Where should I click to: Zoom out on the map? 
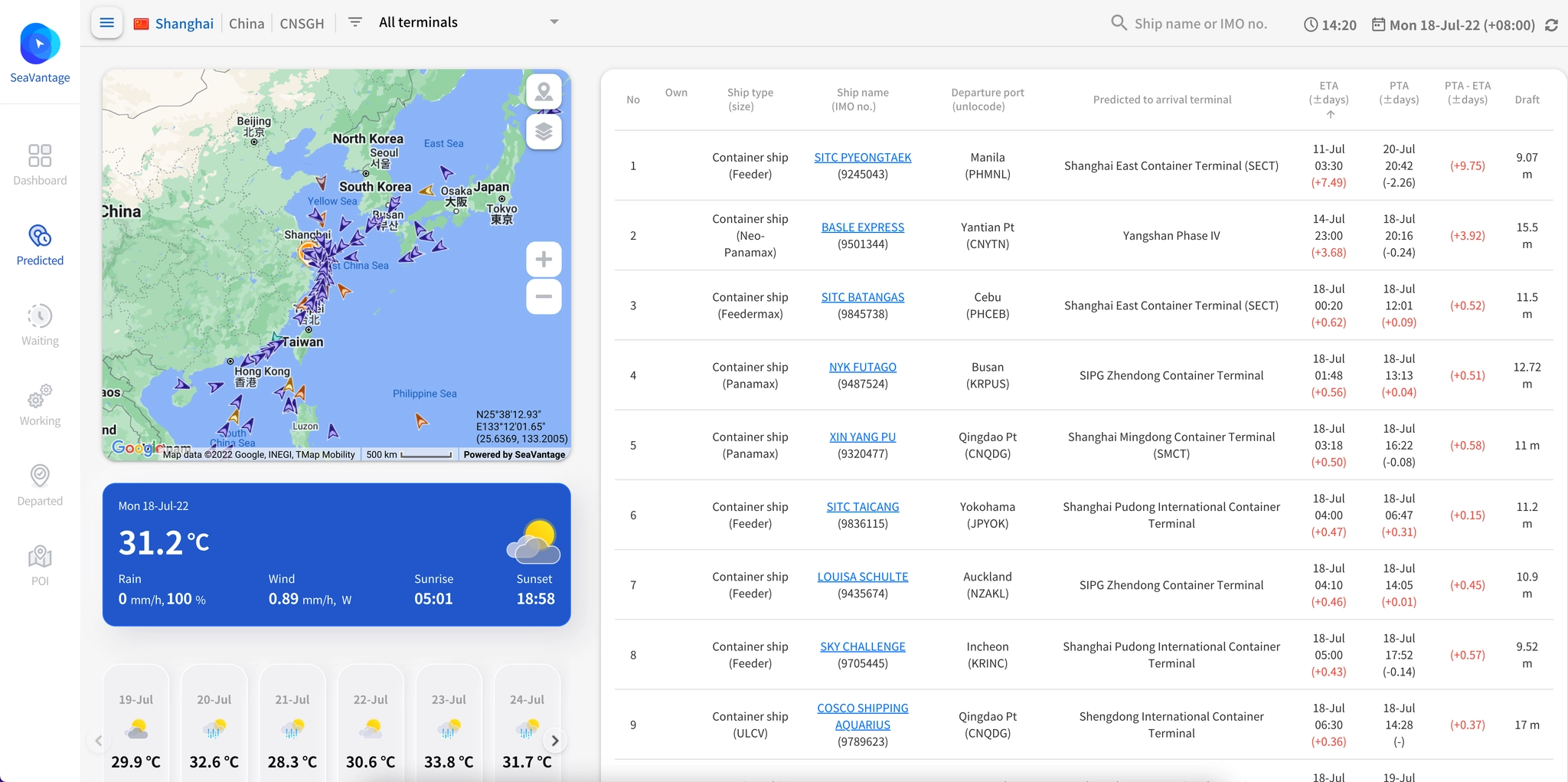(544, 296)
